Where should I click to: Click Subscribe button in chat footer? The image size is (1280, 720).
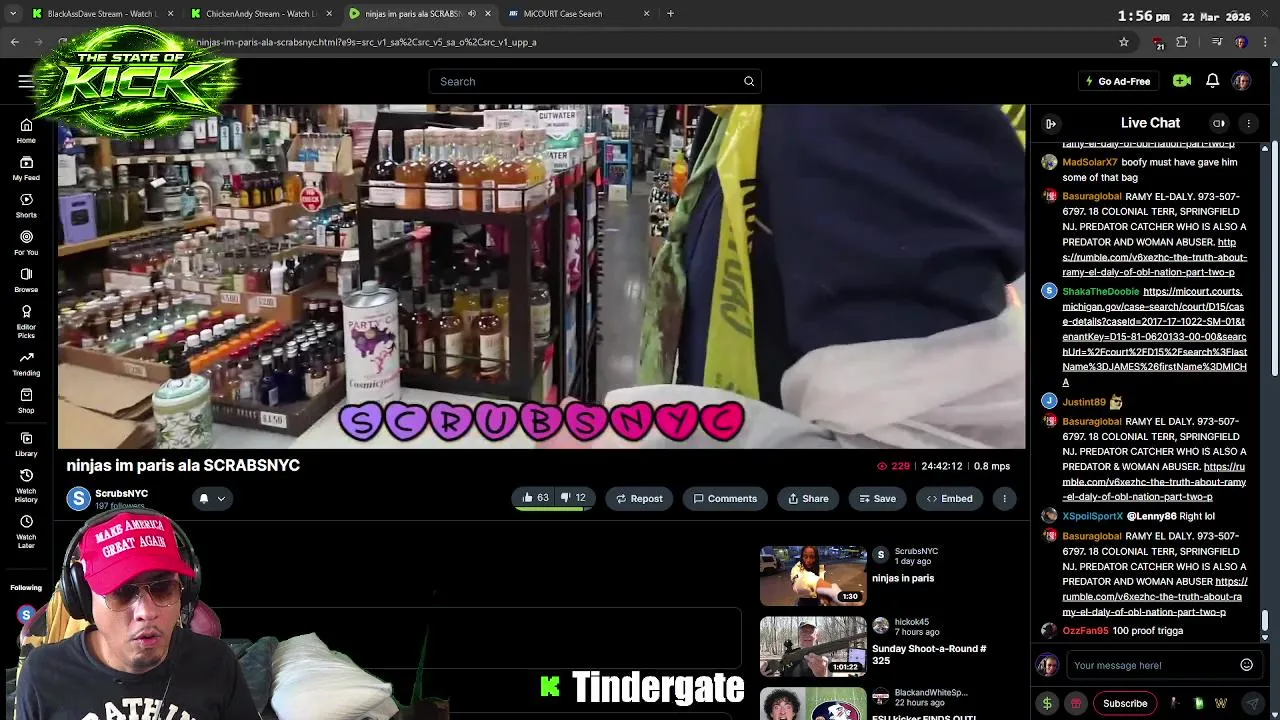point(1125,704)
